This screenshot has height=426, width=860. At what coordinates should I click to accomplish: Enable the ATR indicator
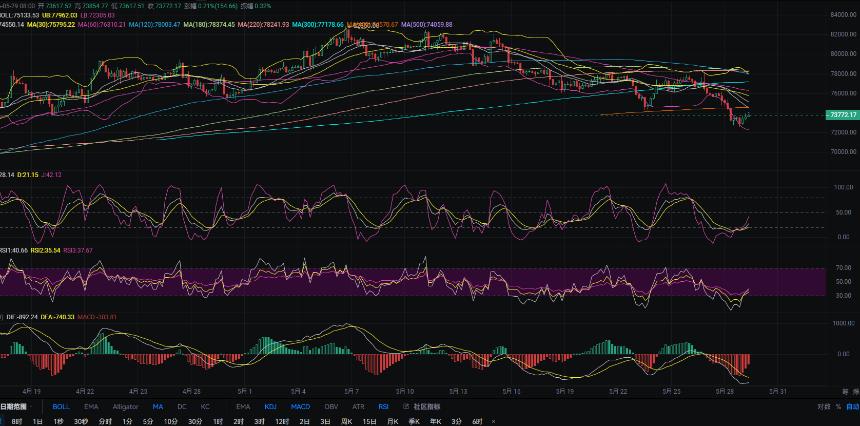click(x=358, y=407)
